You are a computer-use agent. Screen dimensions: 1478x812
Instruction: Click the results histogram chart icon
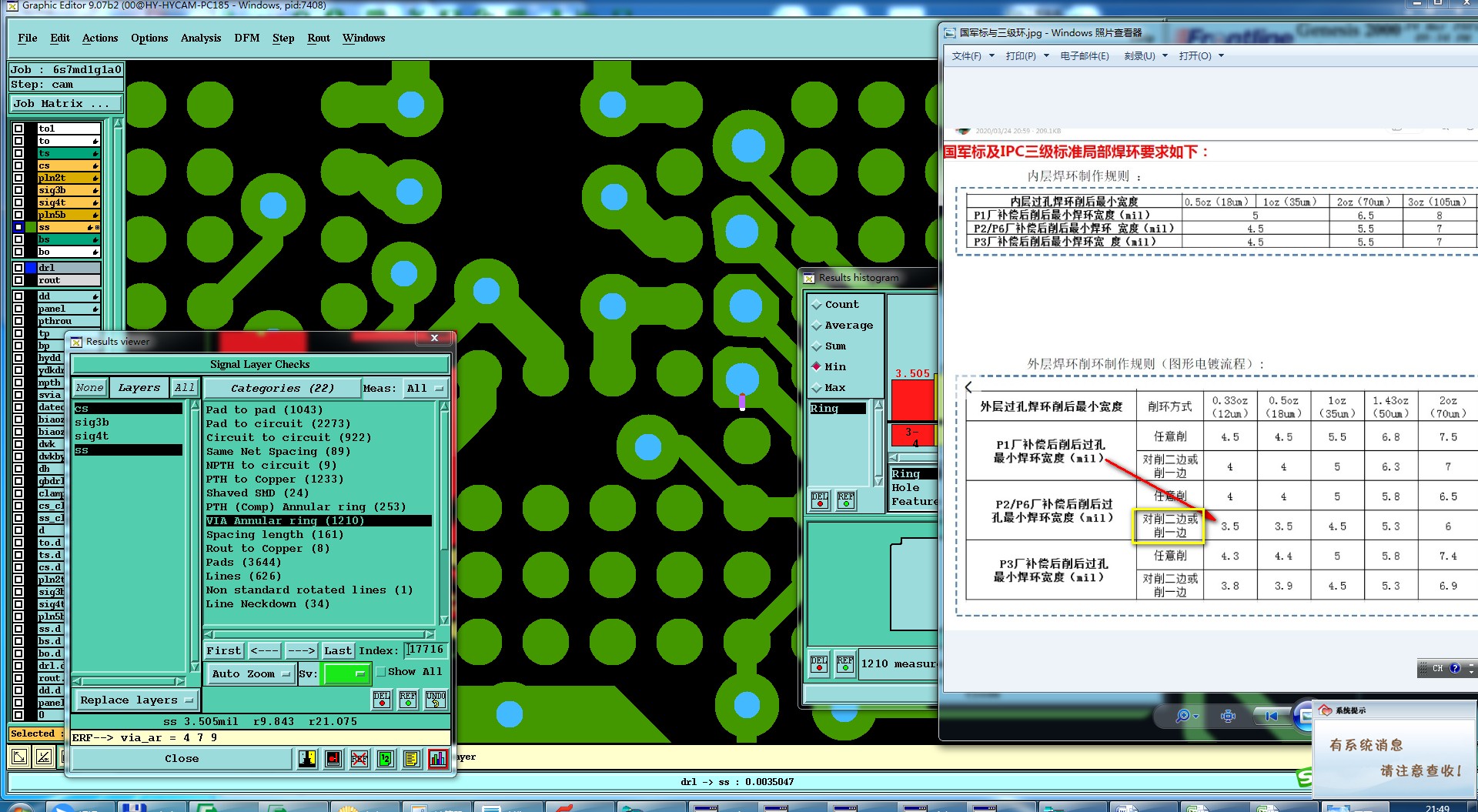coord(437,759)
